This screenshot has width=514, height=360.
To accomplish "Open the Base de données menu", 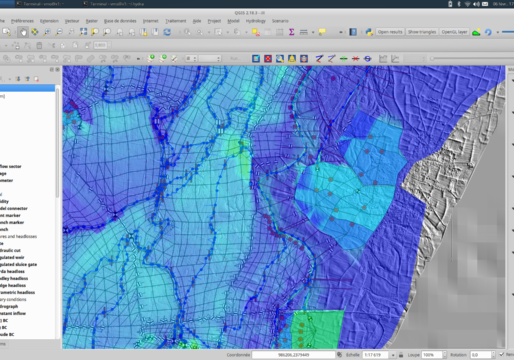I will tap(120, 21).
